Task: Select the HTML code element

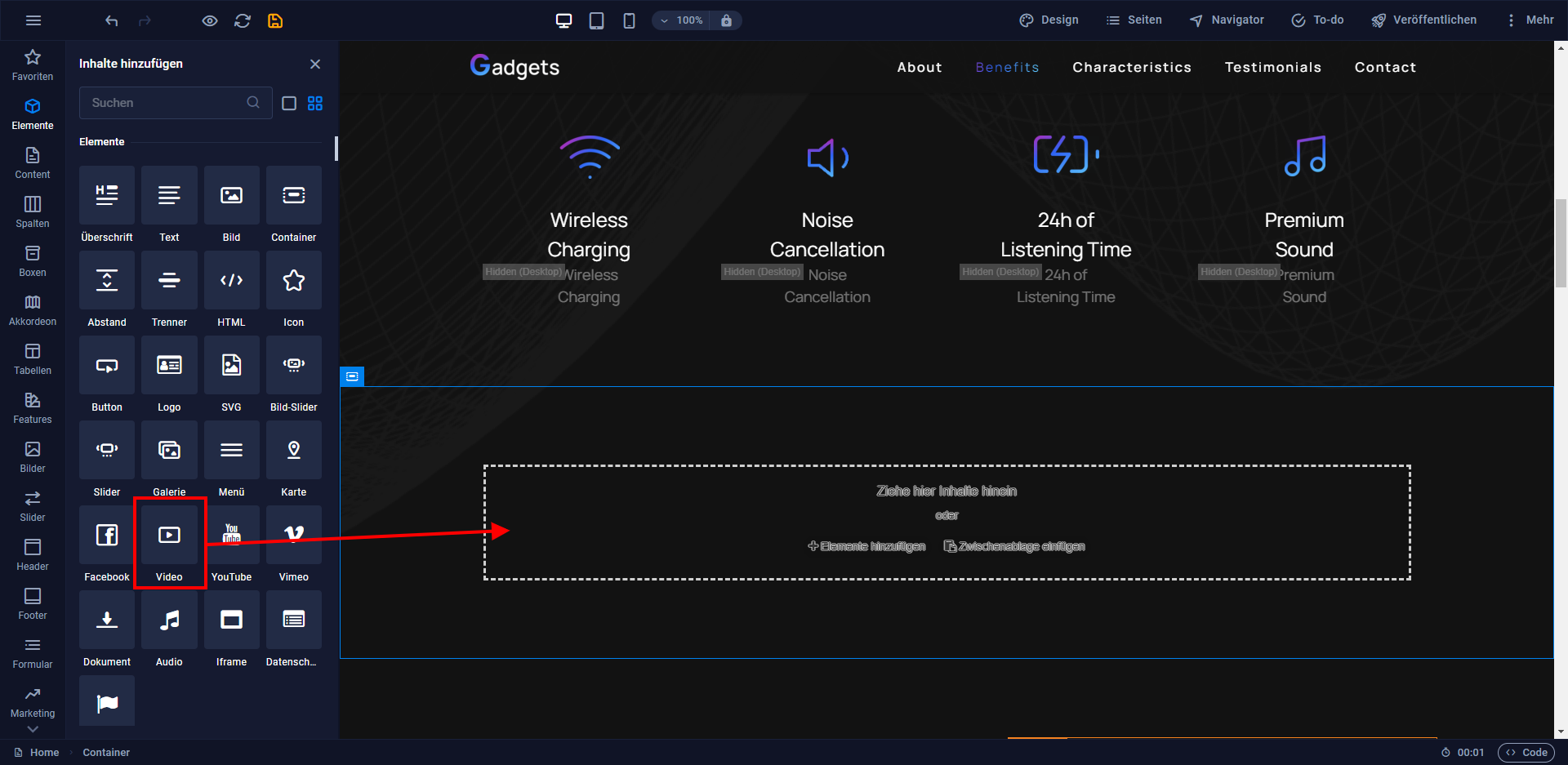Action: click(231, 288)
